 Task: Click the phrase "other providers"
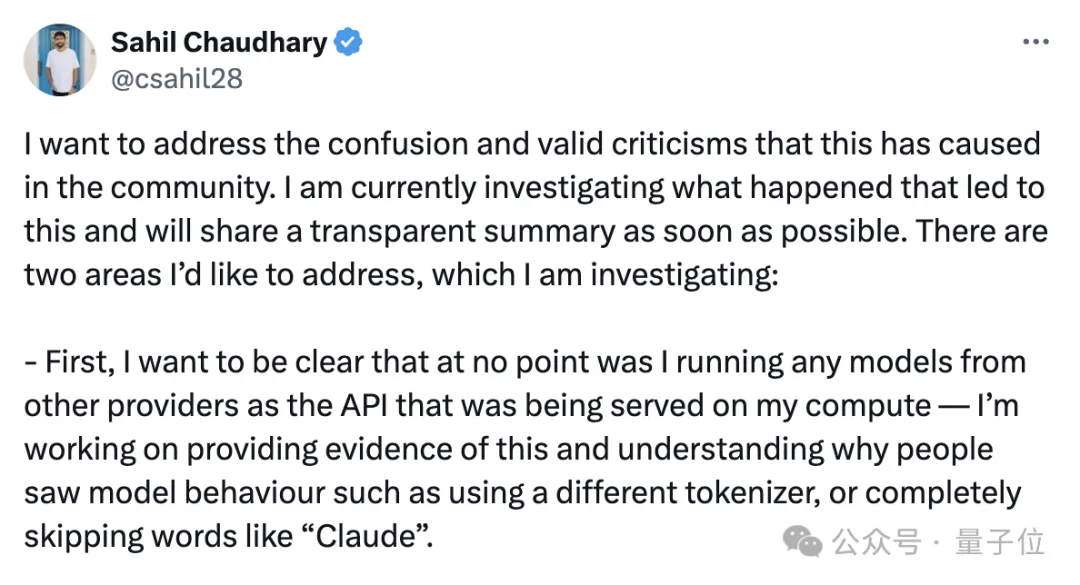pyautogui.click(x=137, y=405)
